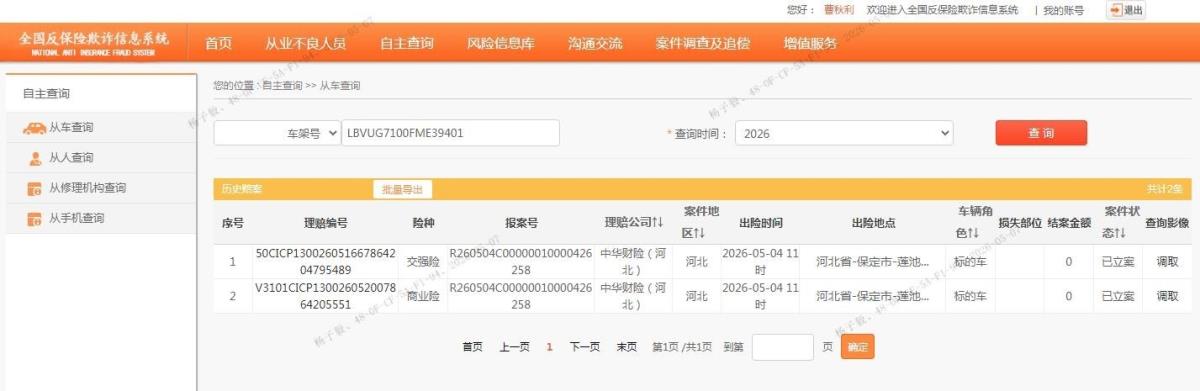
Task: Open the 自主查询 top menu
Action: 406,43
